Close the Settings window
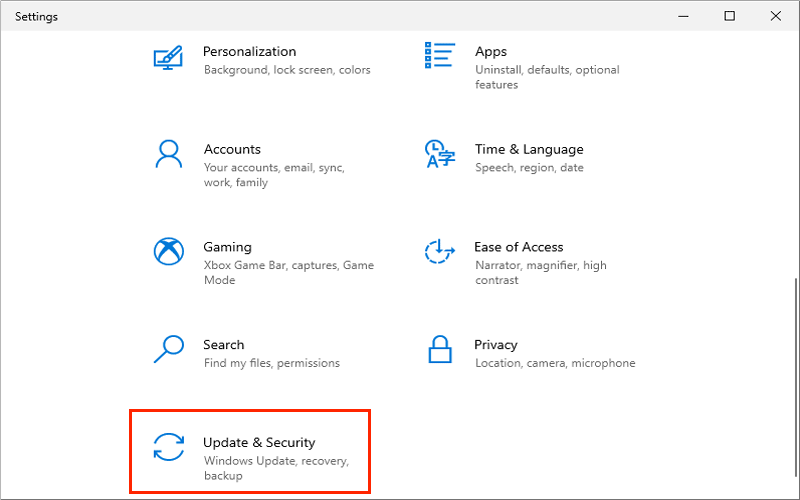The height and width of the screenshot is (500, 800). (776, 16)
